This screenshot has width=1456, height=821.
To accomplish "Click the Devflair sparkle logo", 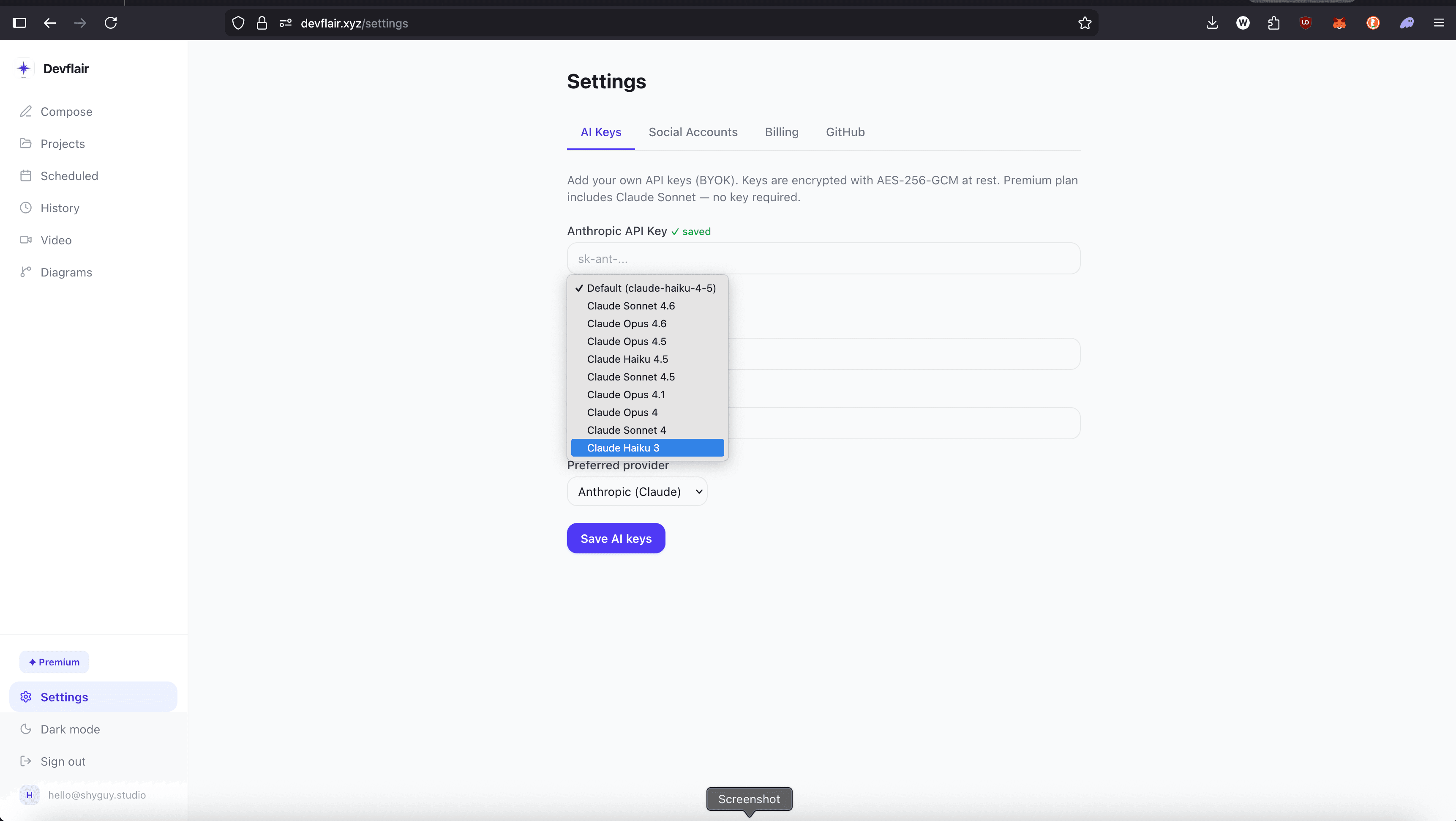I will pos(24,68).
